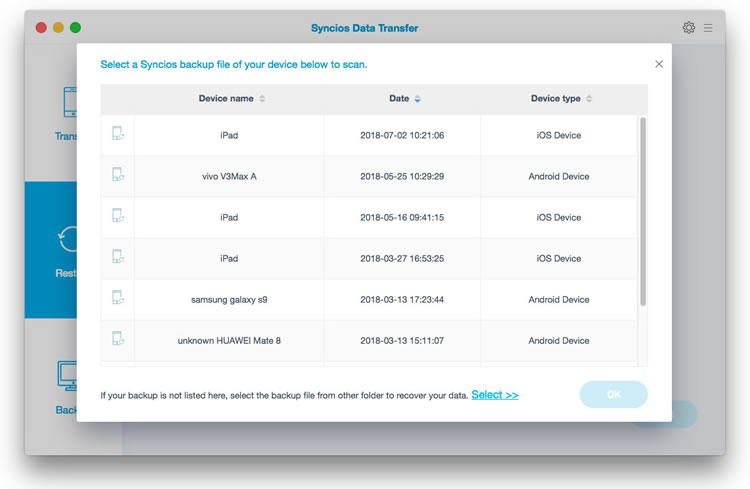Click the Date column header
This screenshot has height=489, width=750.
(x=399, y=99)
